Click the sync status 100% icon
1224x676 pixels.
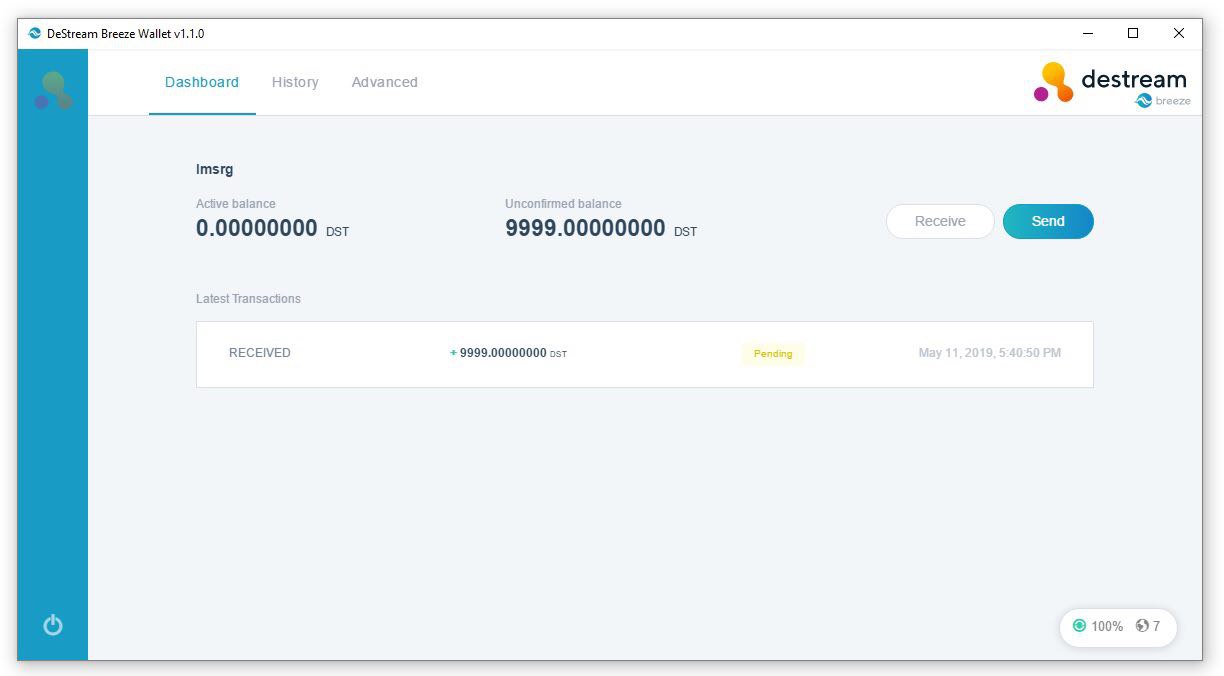pos(1079,626)
